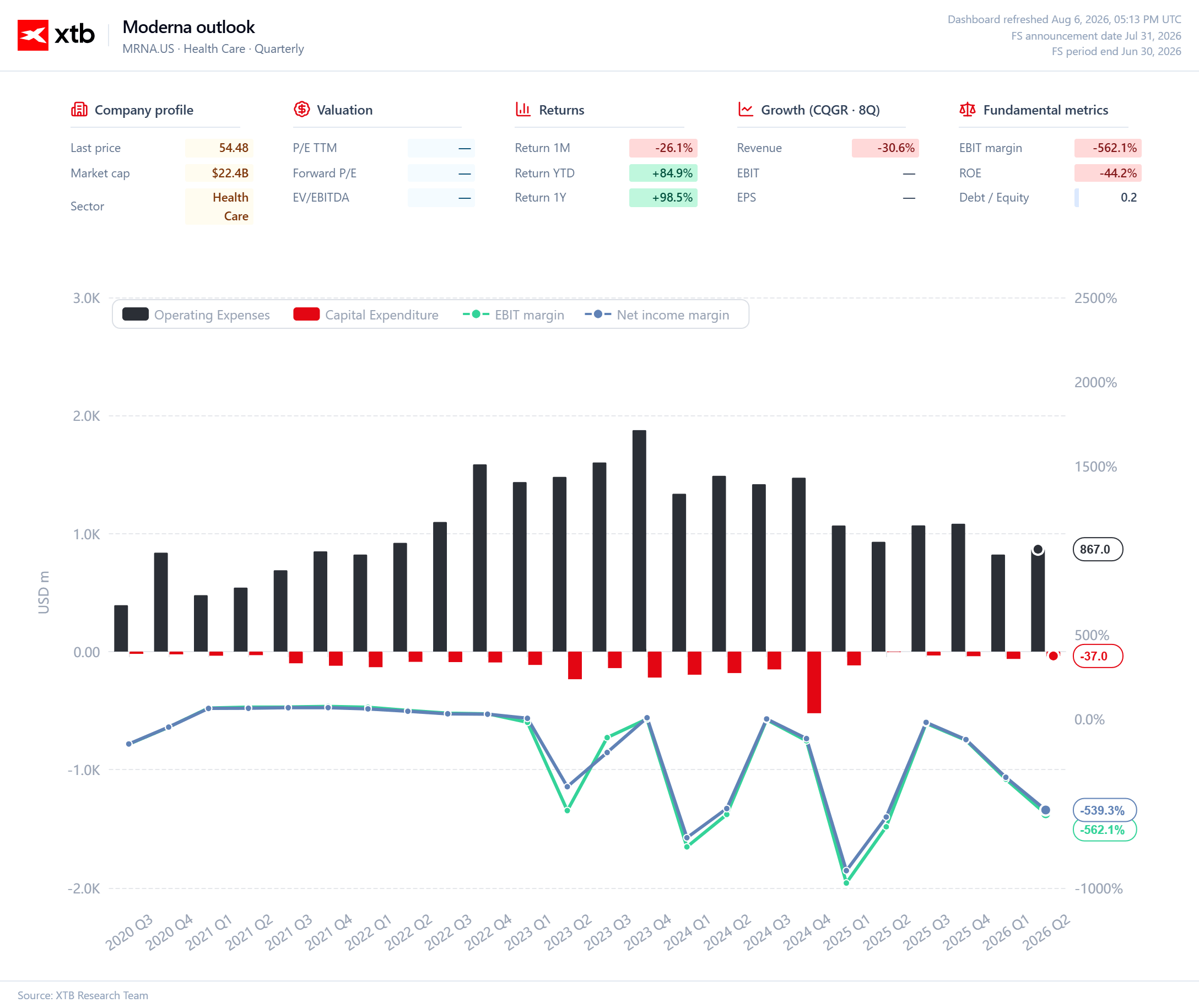The height and width of the screenshot is (1008, 1199).
Task: Click the Capital Expenditure red legend swatch
Action: (306, 315)
